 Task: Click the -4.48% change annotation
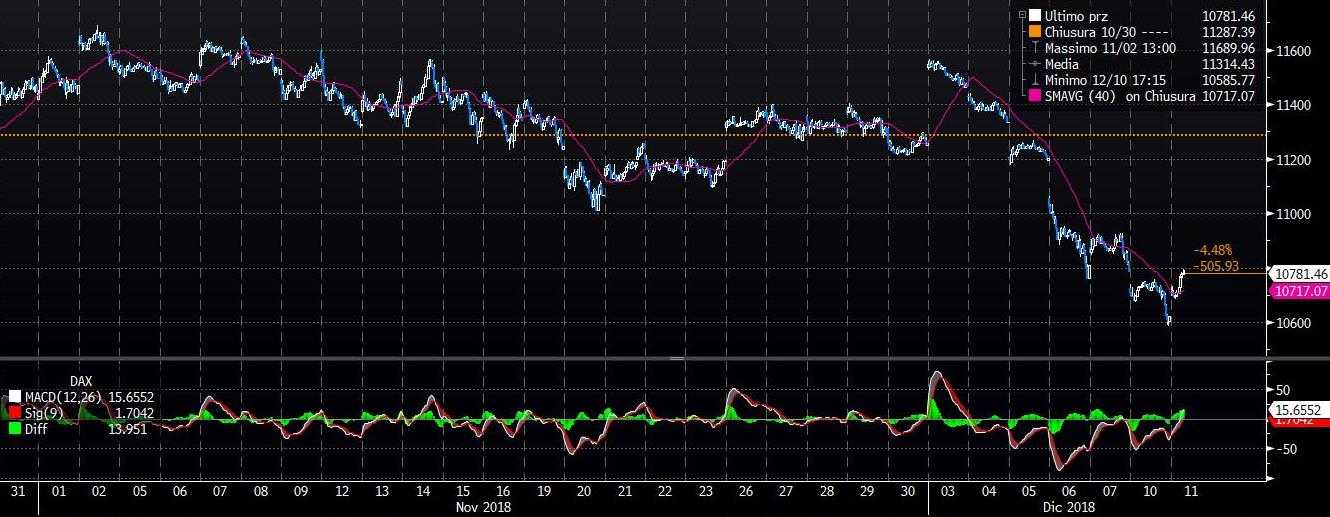pos(1213,250)
